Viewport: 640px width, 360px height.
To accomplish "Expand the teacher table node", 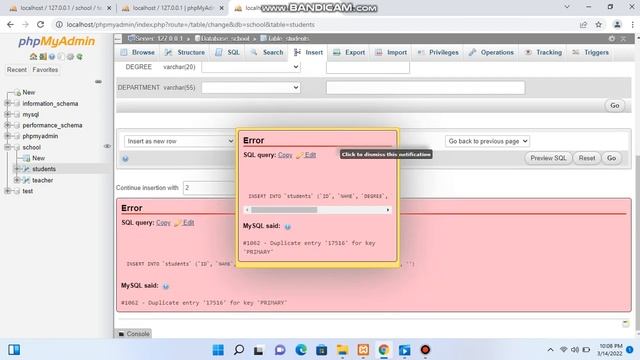I will [x=17, y=180].
